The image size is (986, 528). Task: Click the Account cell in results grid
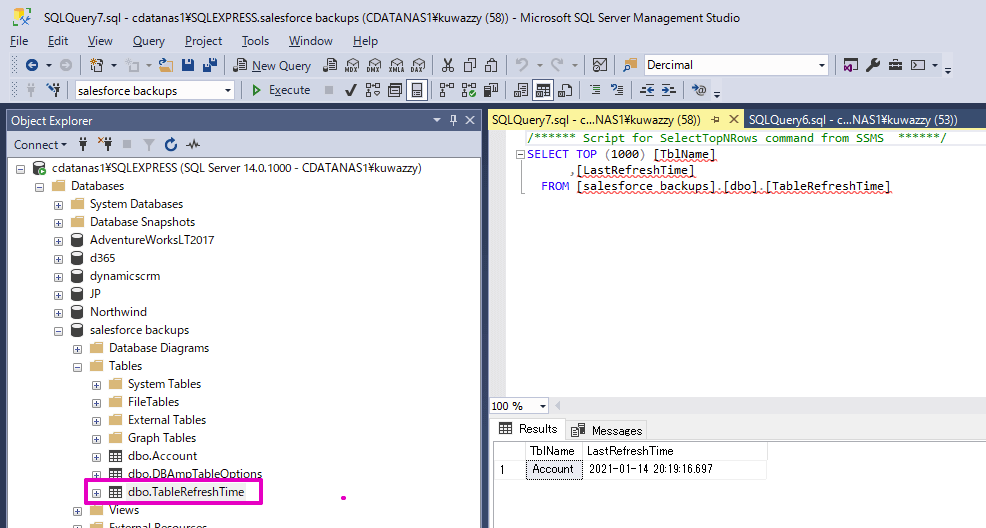553,469
